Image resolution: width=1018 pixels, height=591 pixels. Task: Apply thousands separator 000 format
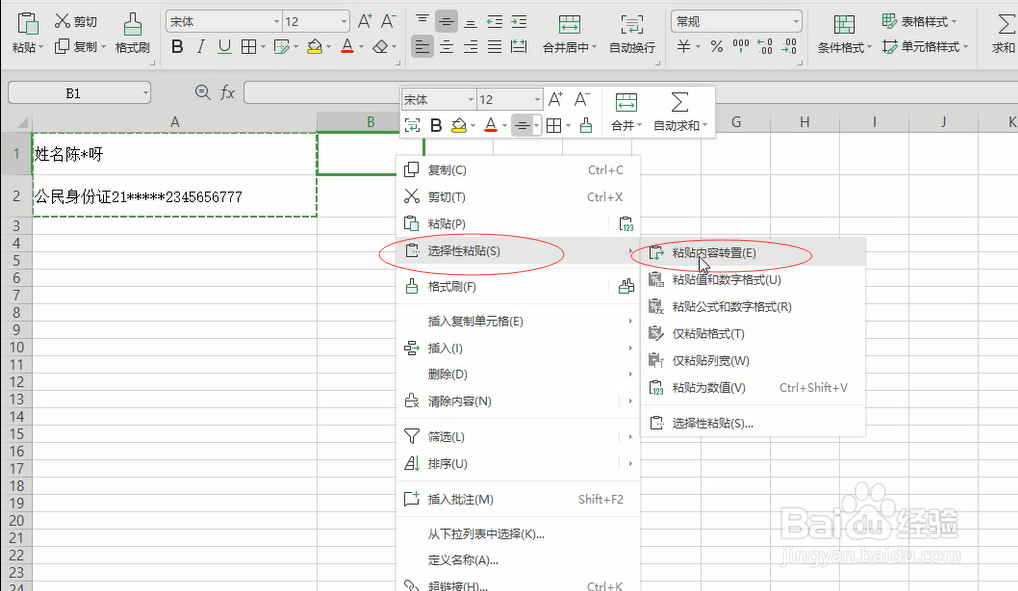(x=741, y=46)
